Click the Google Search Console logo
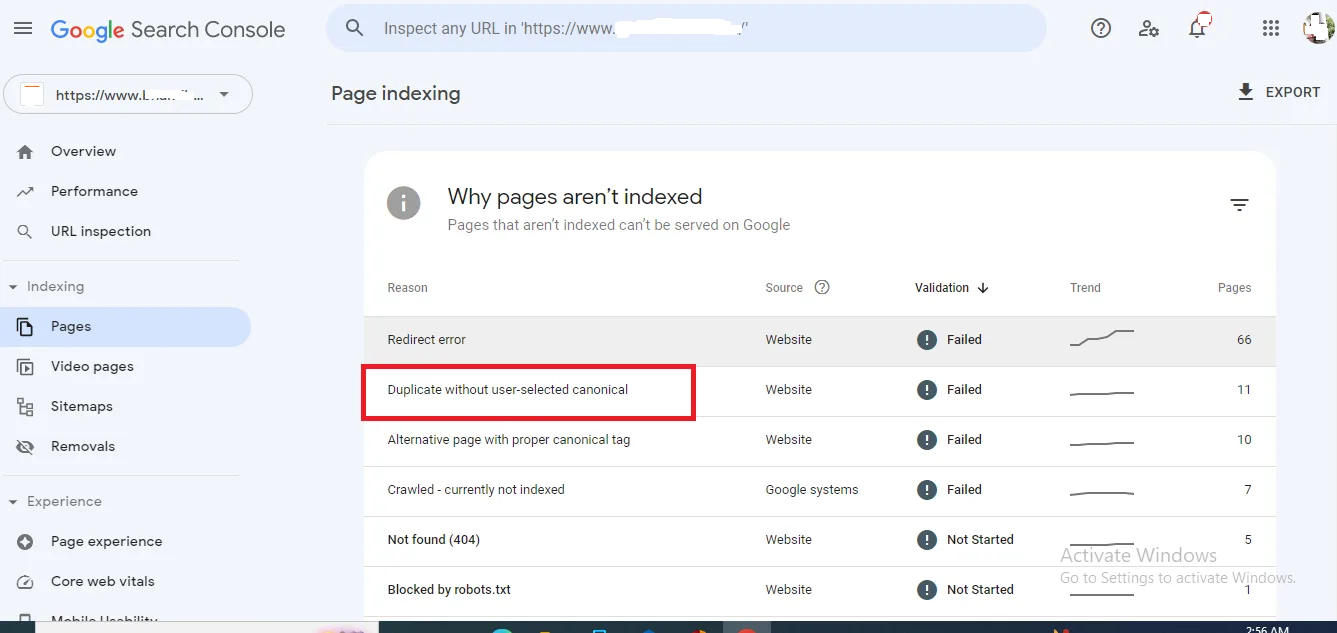 tap(168, 30)
